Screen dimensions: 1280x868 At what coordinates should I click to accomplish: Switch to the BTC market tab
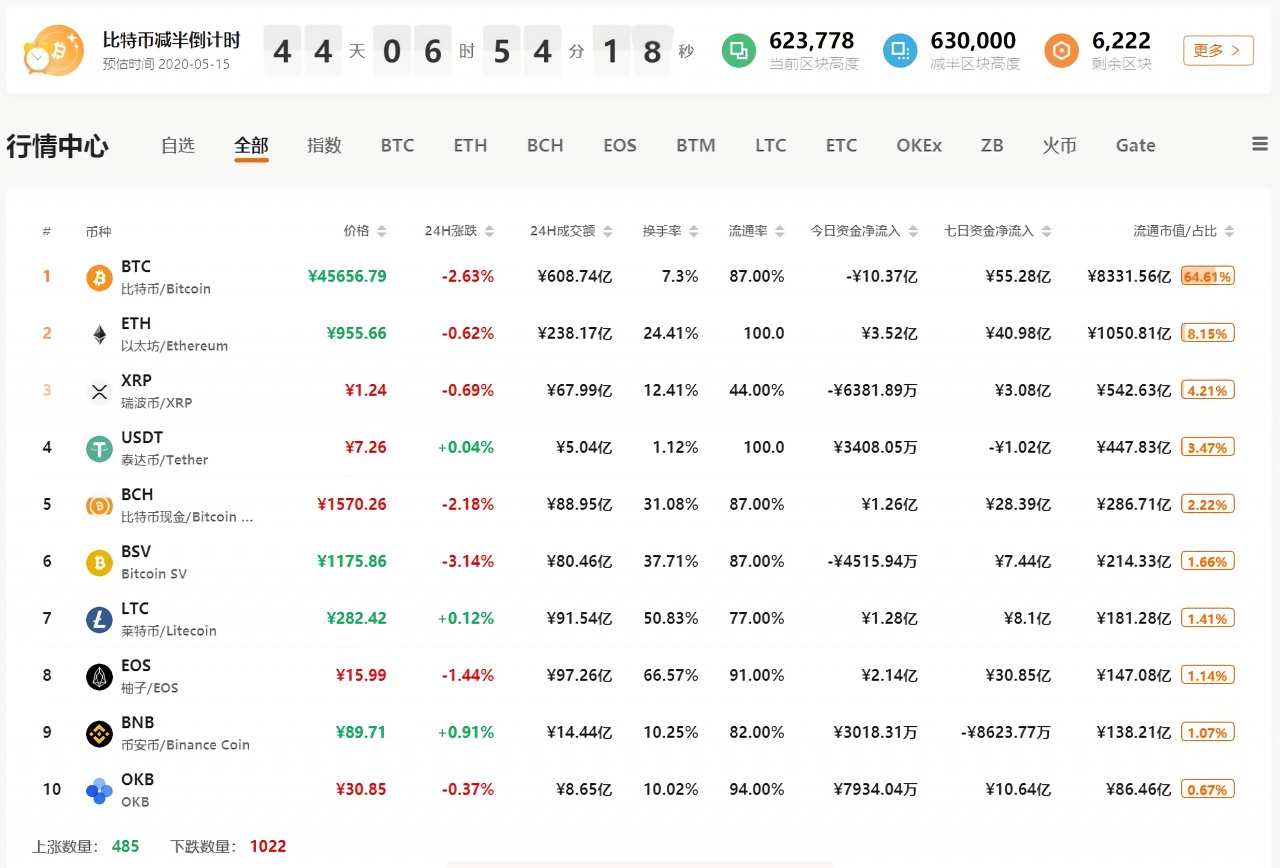click(397, 145)
